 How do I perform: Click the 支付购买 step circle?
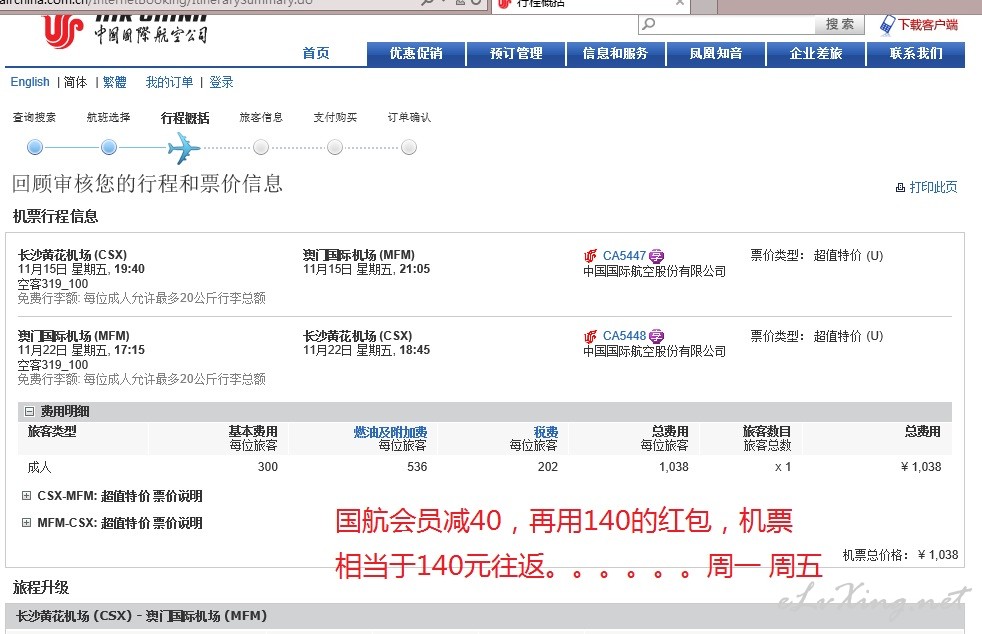335,147
